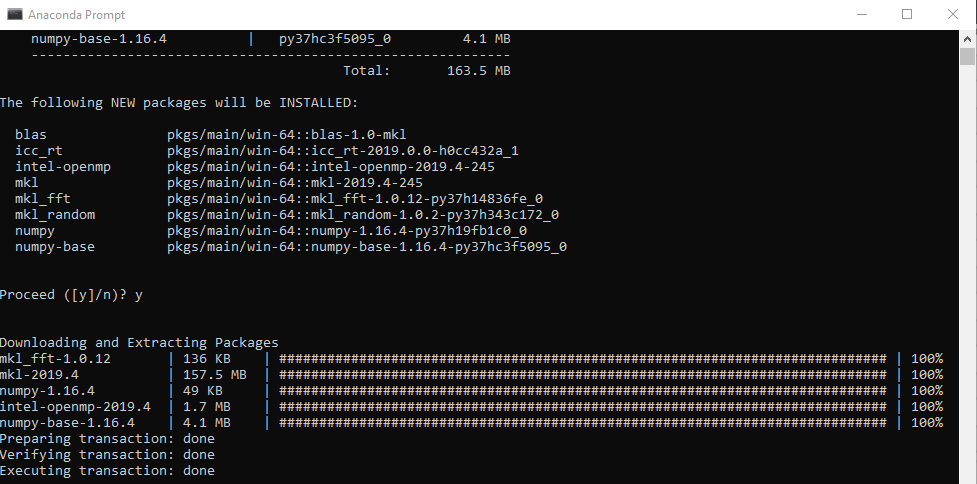Click the 'mkl_fft-1.0.12' download row name

coord(55,359)
